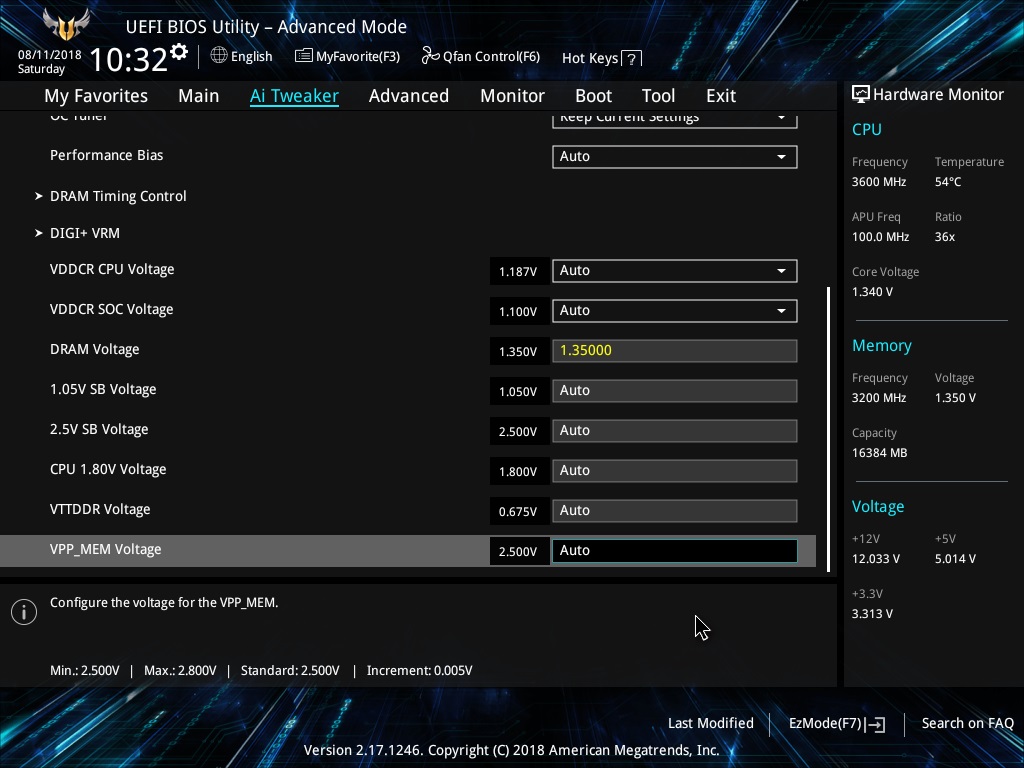Open the Tool tab
This screenshot has width=1024, height=768.
pos(658,96)
